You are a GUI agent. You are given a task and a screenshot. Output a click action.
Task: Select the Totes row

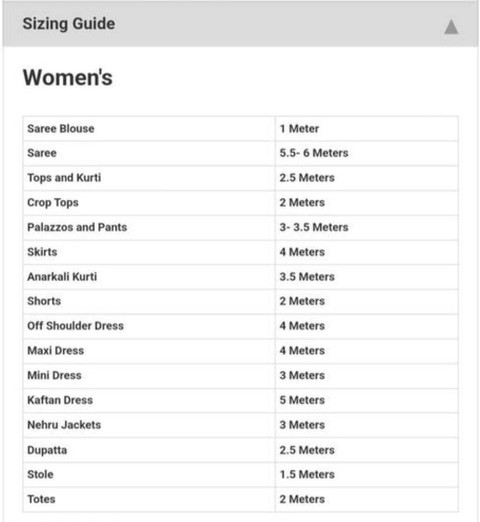tap(240, 499)
